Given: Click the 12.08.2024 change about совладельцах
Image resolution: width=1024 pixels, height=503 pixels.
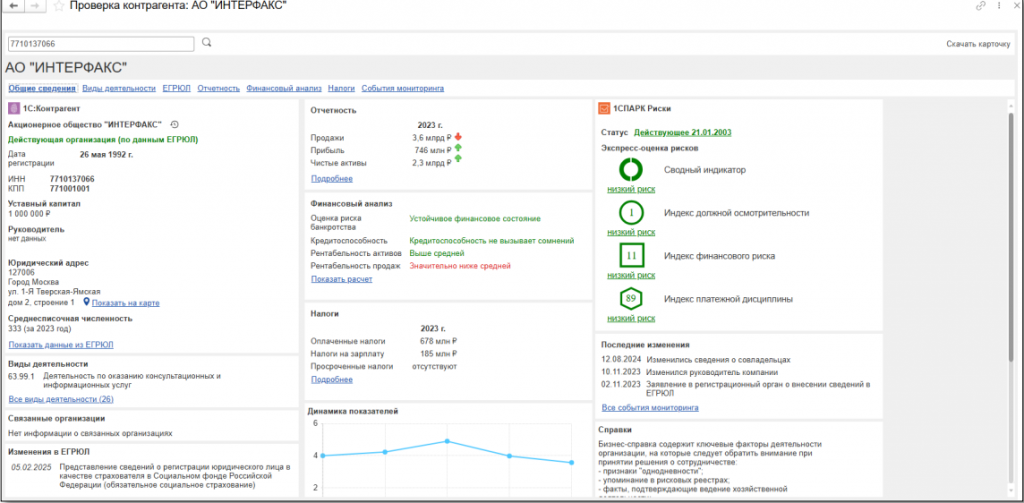Looking at the screenshot, I should [x=696, y=359].
